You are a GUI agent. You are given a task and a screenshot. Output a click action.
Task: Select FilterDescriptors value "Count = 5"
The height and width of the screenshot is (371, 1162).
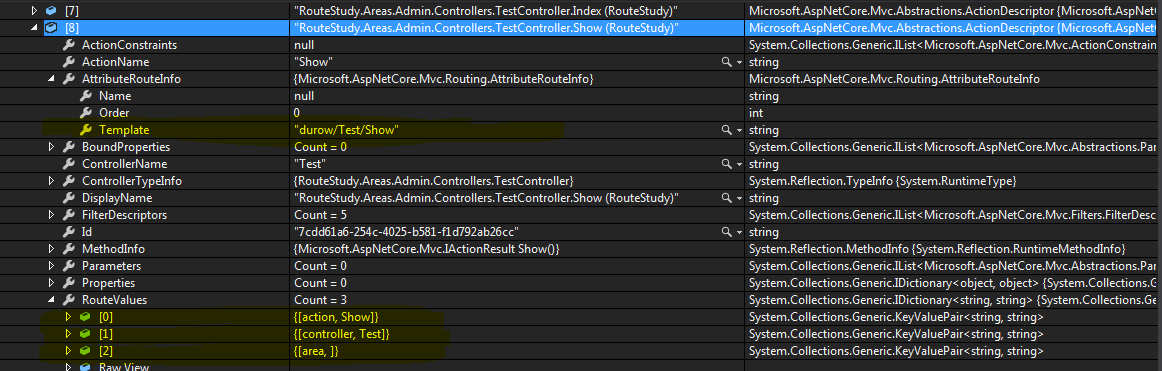click(320, 215)
